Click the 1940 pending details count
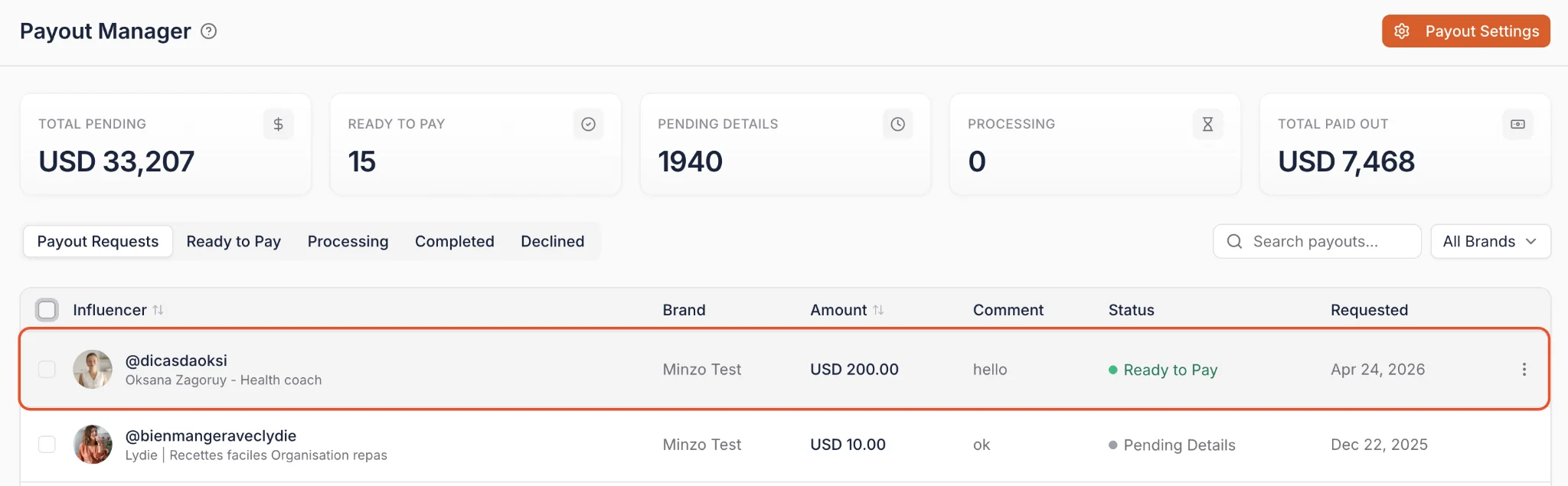 (690, 161)
